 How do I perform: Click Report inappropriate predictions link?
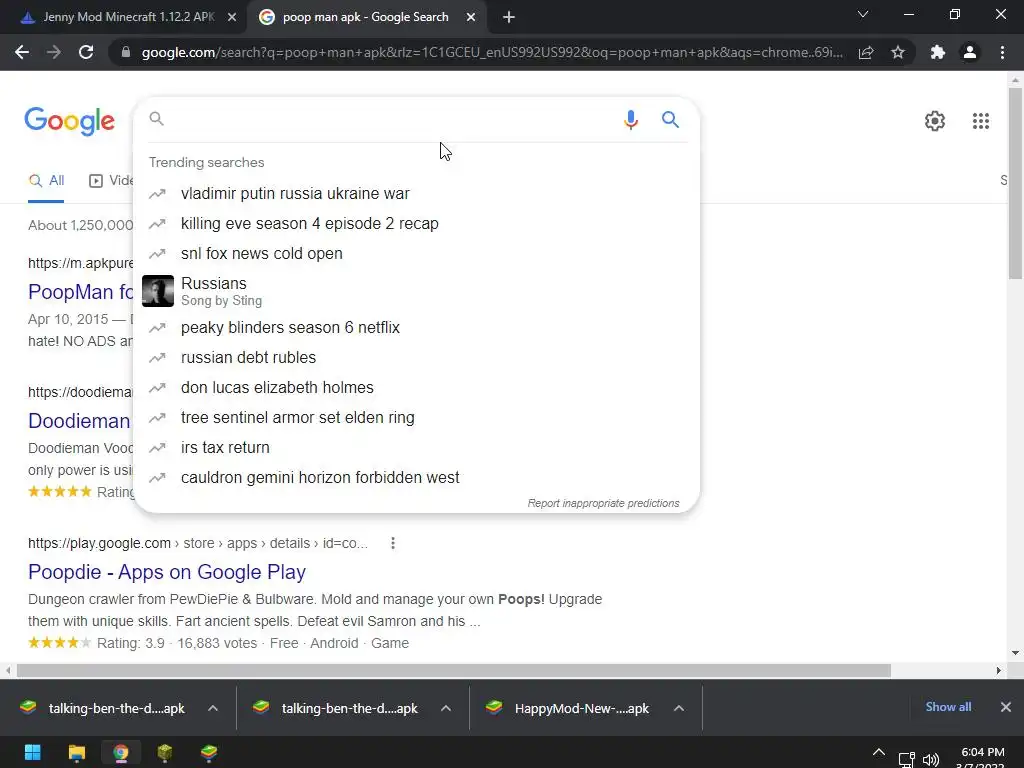[603, 504]
